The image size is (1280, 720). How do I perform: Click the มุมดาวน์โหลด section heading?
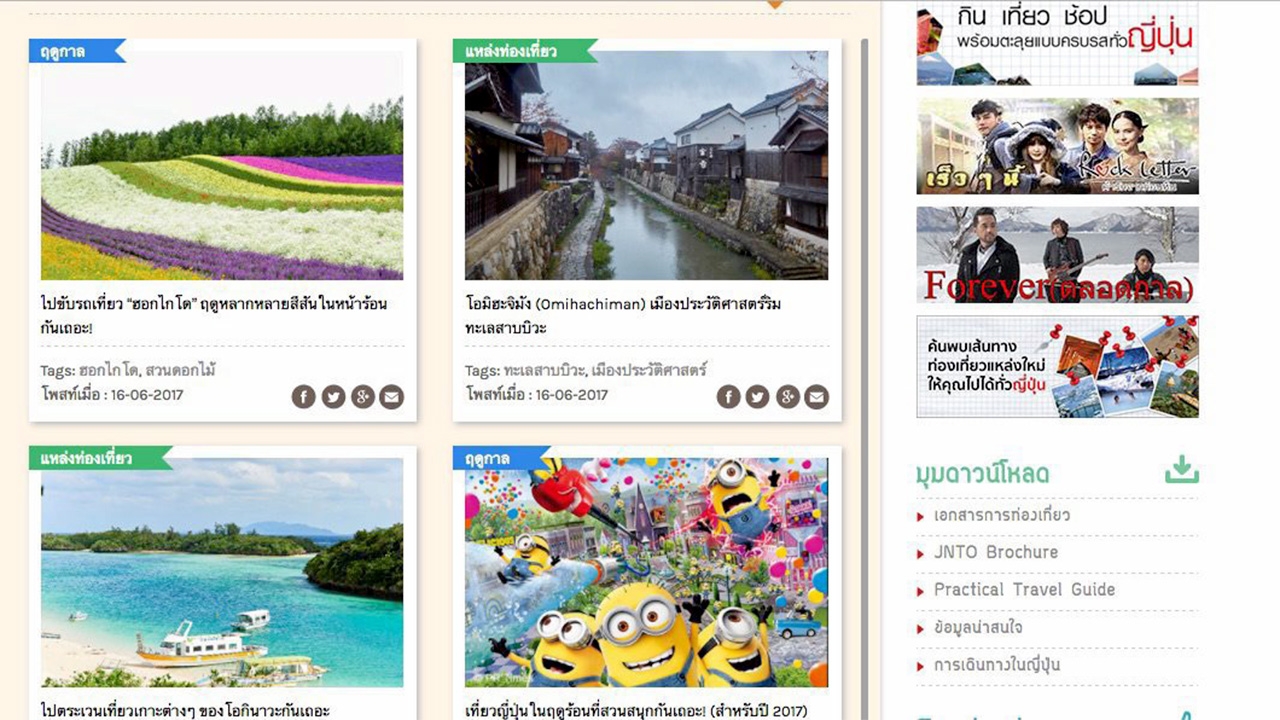tap(982, 473)
